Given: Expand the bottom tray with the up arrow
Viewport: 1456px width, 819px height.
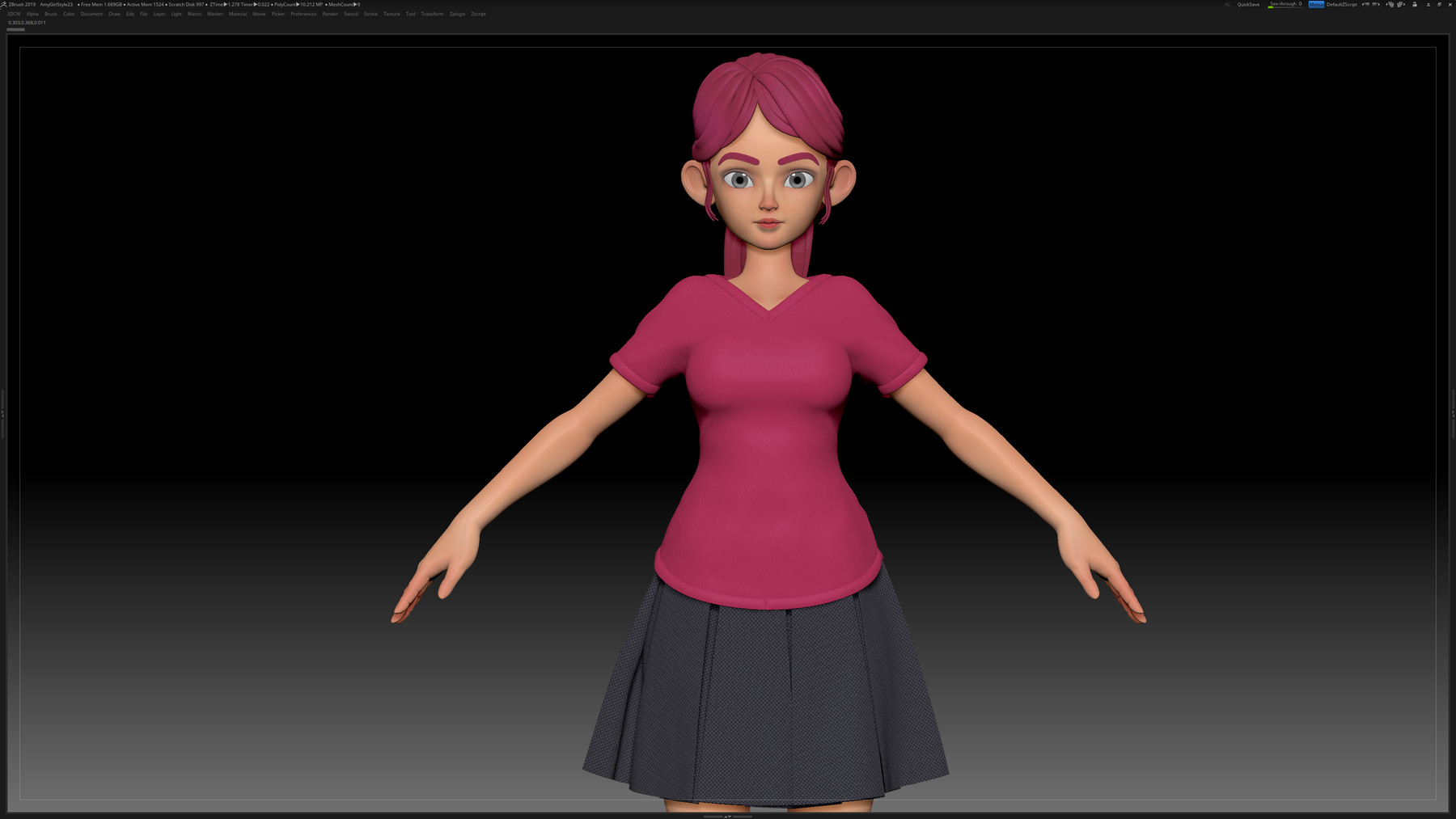Looking at the screenshot, I should point(726,817).
